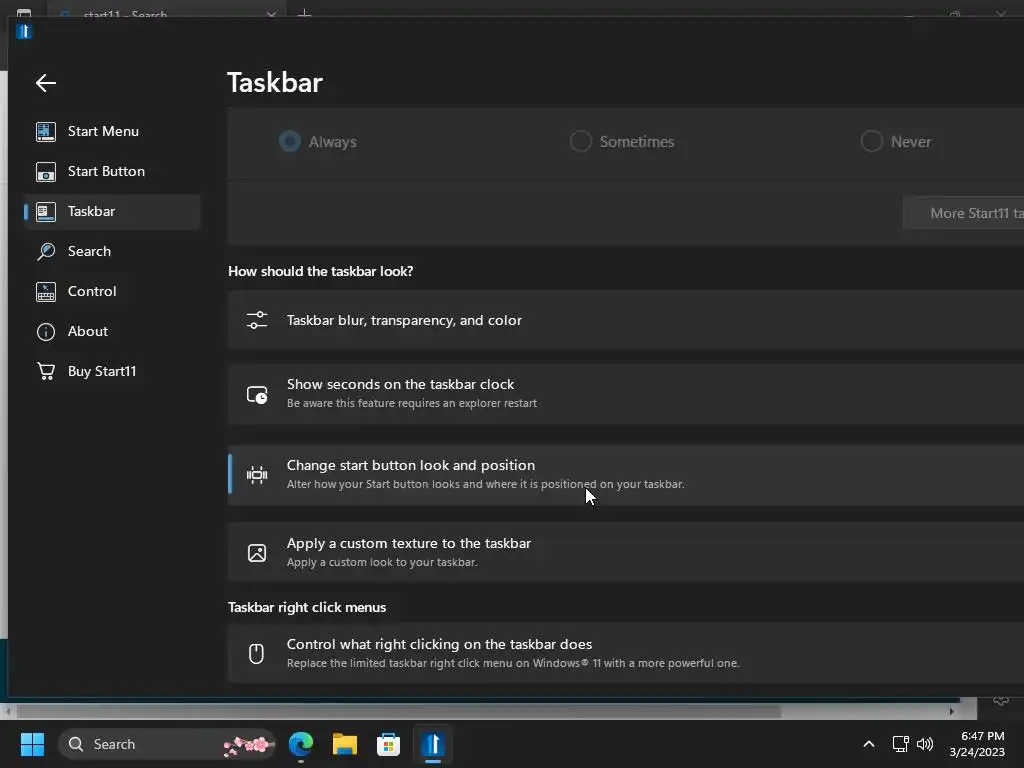The height and width of the screenshot is (768, 1024).
Task: Open a new browser tab with plus
Action: (x=304, y=14)
